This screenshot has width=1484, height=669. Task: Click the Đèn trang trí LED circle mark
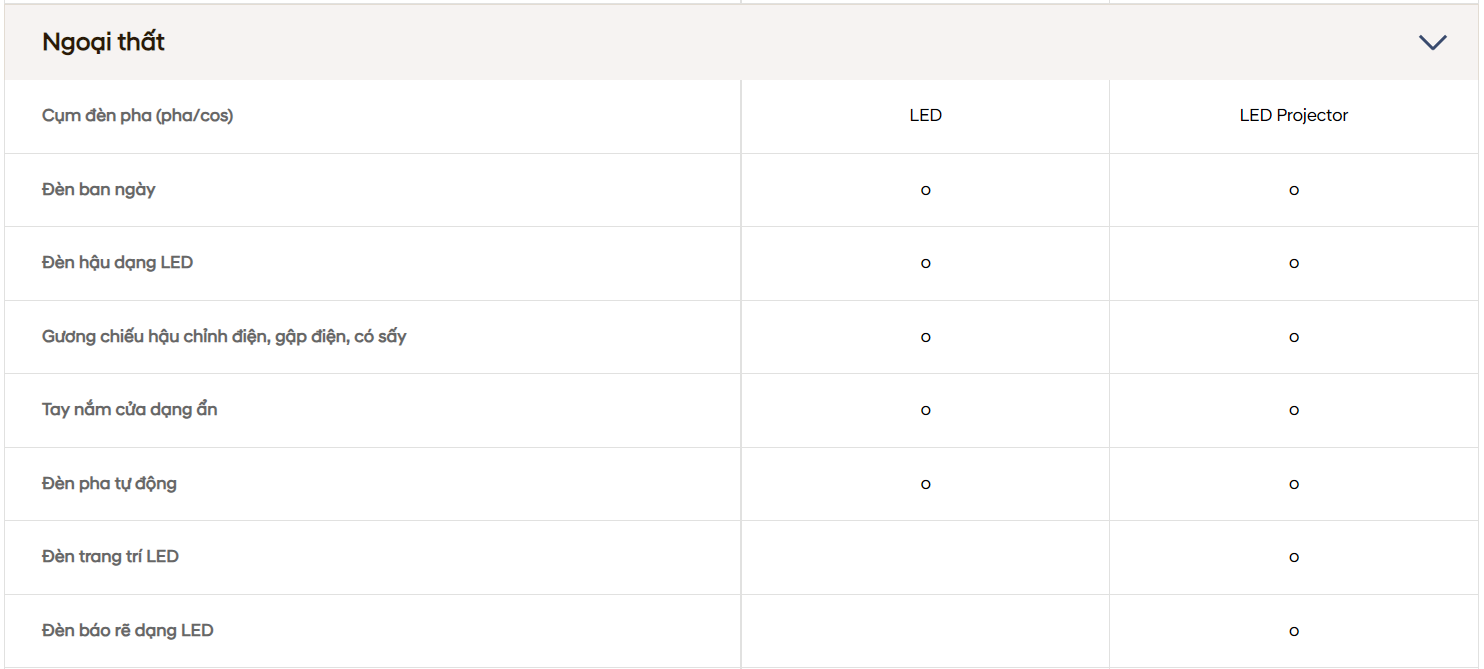coord(1293,557)
